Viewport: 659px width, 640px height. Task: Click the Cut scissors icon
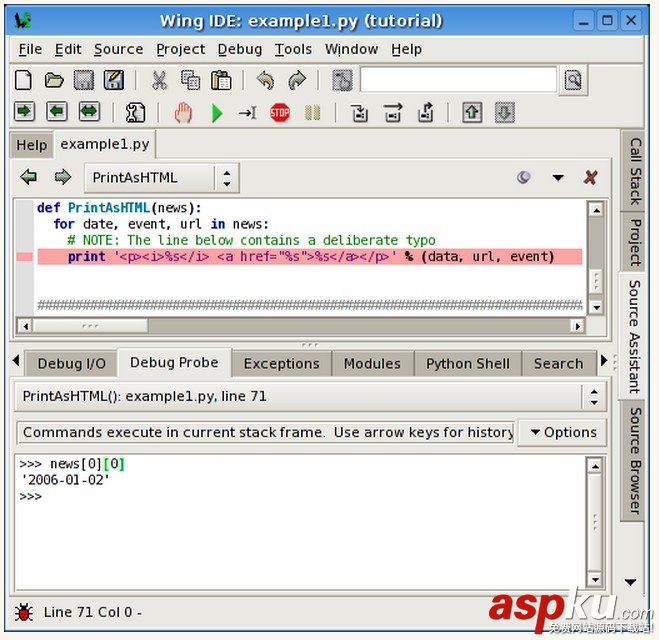click(159, 80)
